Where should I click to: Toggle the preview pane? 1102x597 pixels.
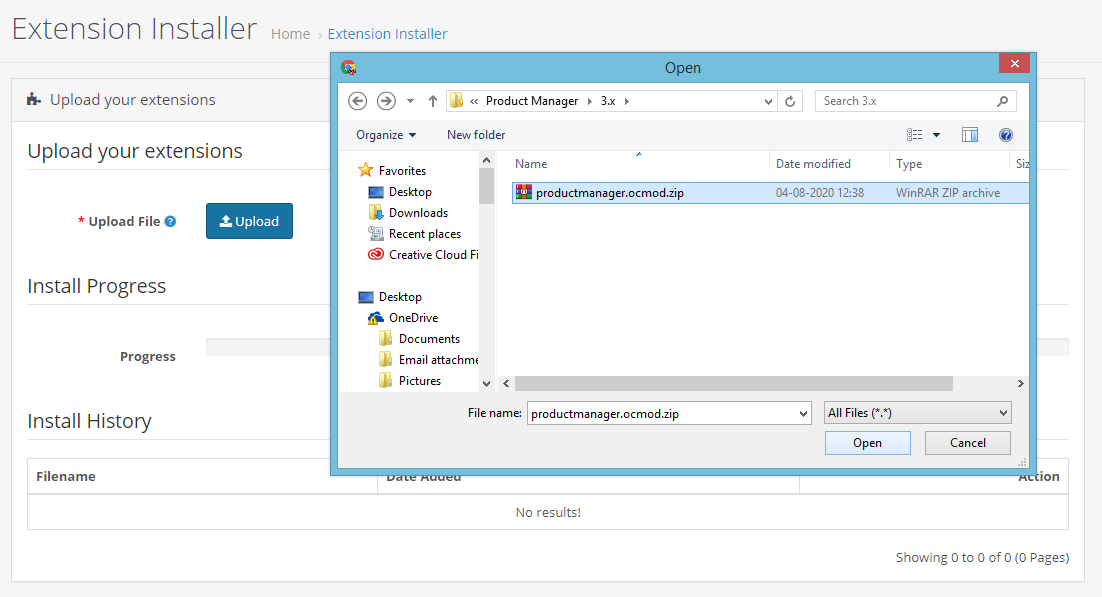coord(970,135)
